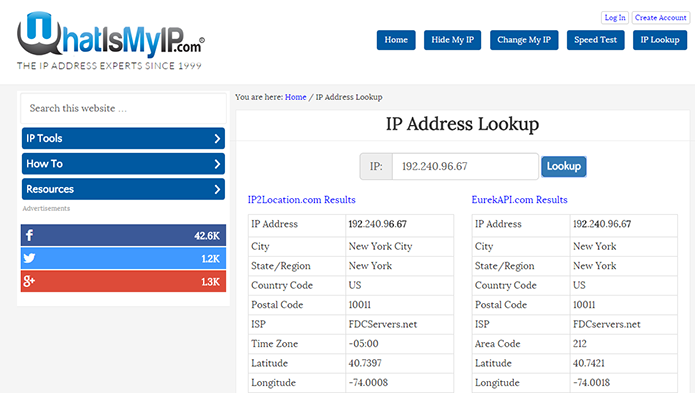Screen dimensions: 695x393
Task: Focus the Search this website box
Action: [123, 109]
